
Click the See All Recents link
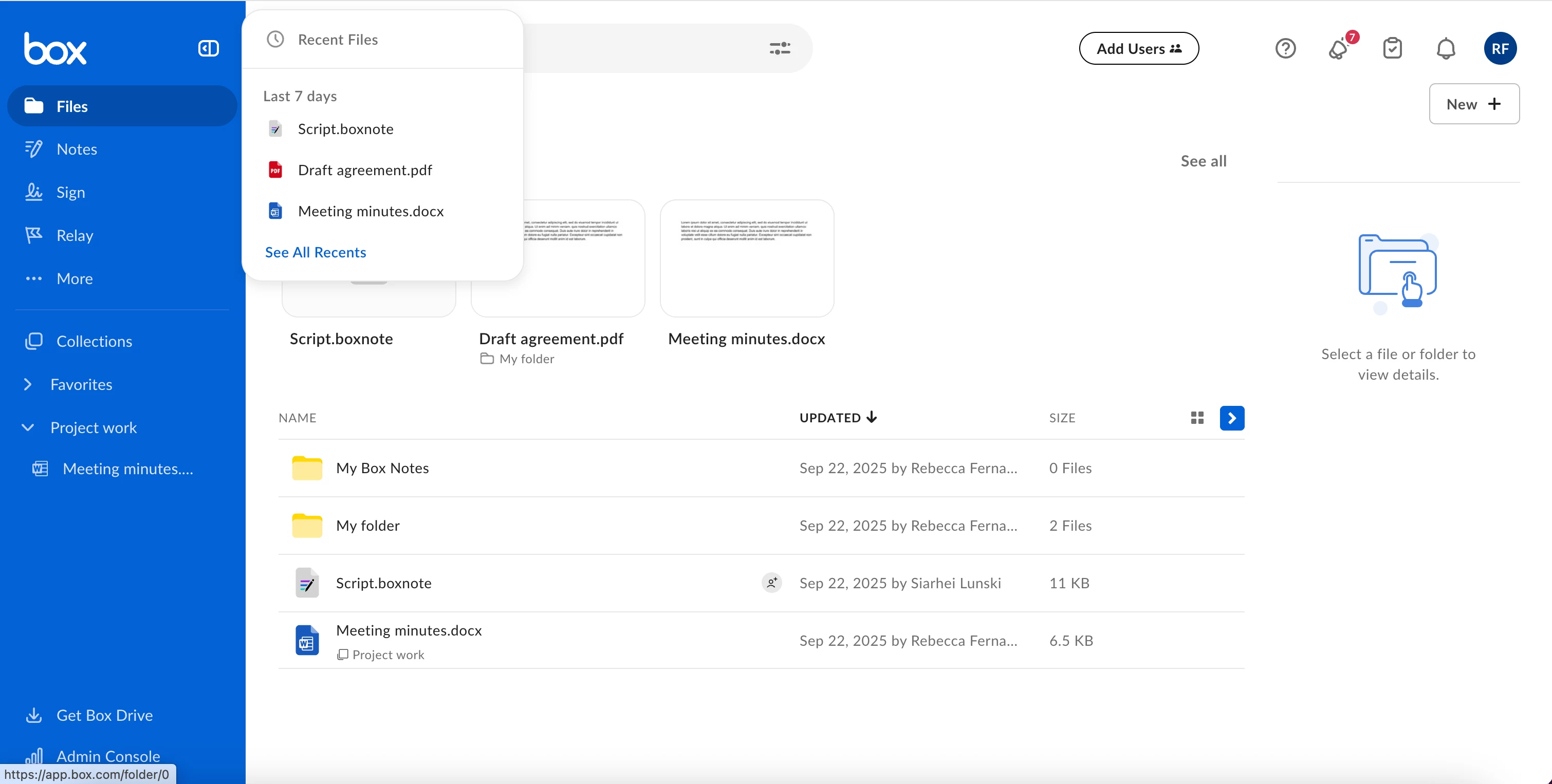pyautogui.click(x=315, y=252)
